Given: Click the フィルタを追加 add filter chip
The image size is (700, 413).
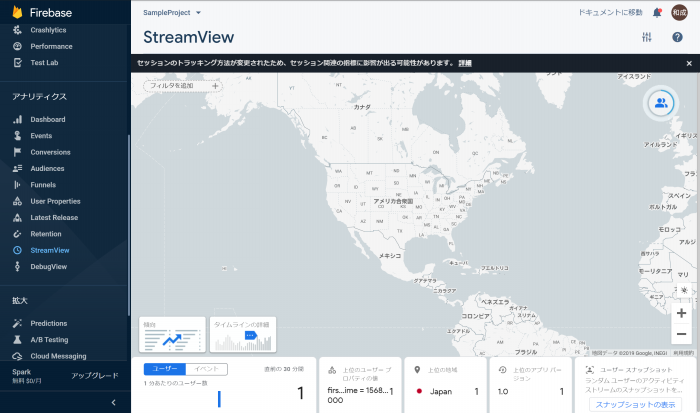Looking at the screenshot, I should tap(183, 86).
